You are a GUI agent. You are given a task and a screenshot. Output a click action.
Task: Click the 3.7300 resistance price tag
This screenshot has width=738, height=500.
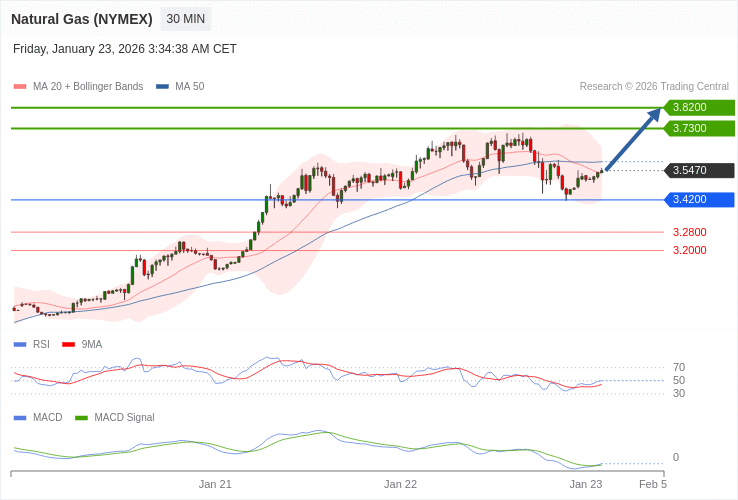(699, 128)
